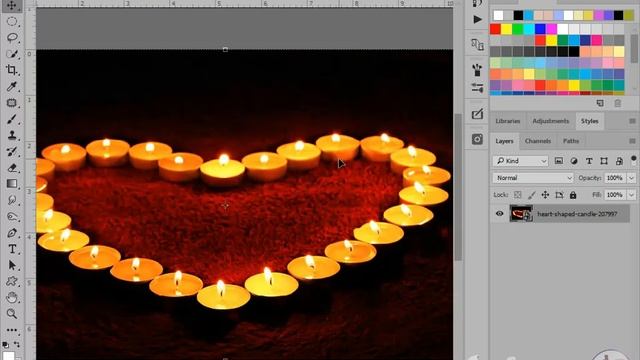Select the Dodge tool

pos(11,216)
